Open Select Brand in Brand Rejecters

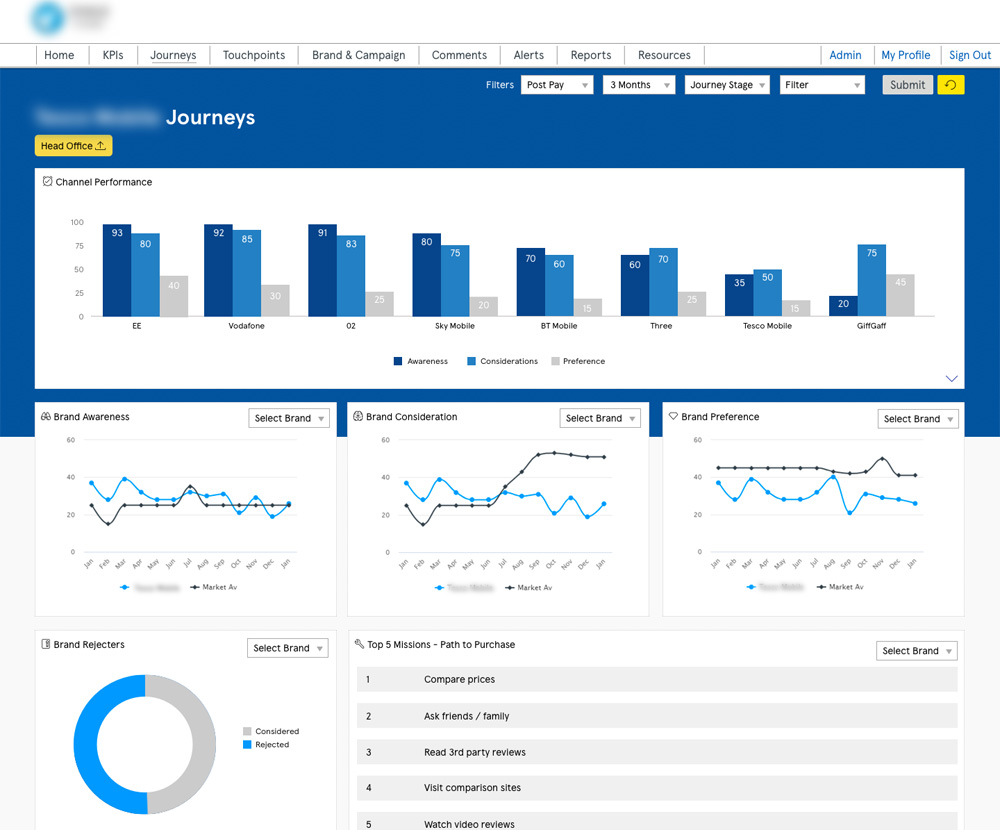point(288,648)
